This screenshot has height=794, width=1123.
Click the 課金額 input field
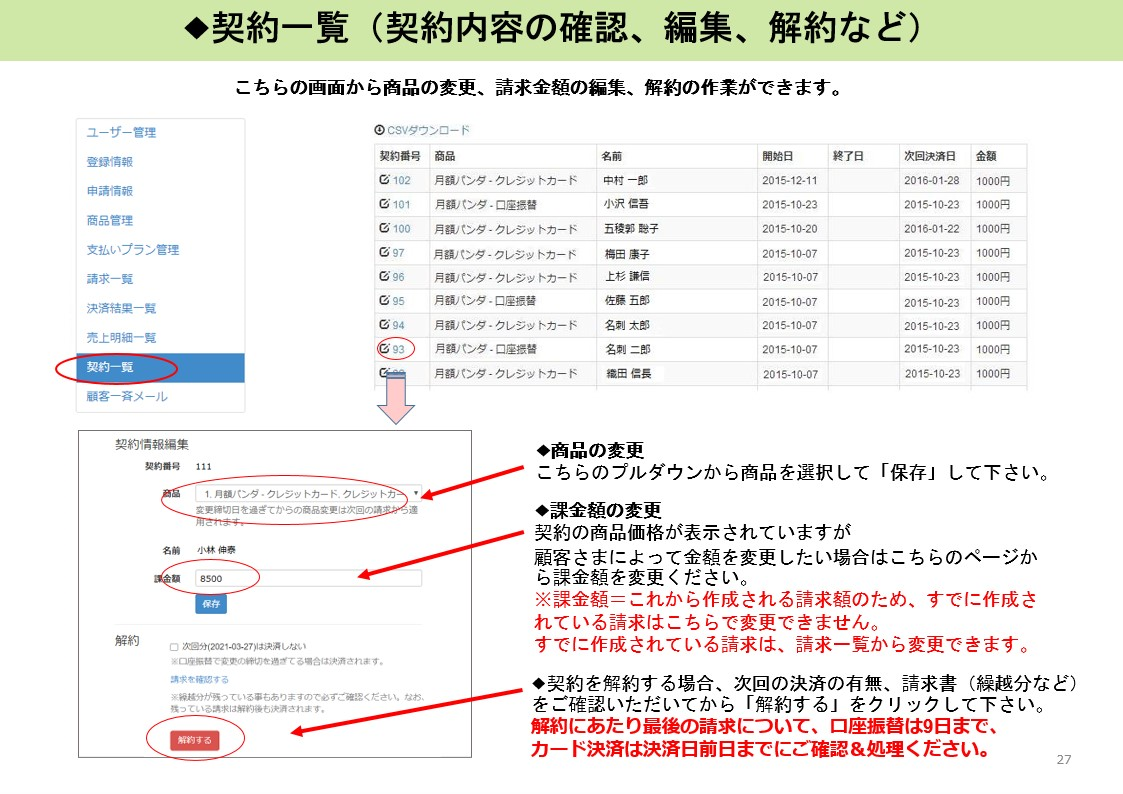click(308, 578)
